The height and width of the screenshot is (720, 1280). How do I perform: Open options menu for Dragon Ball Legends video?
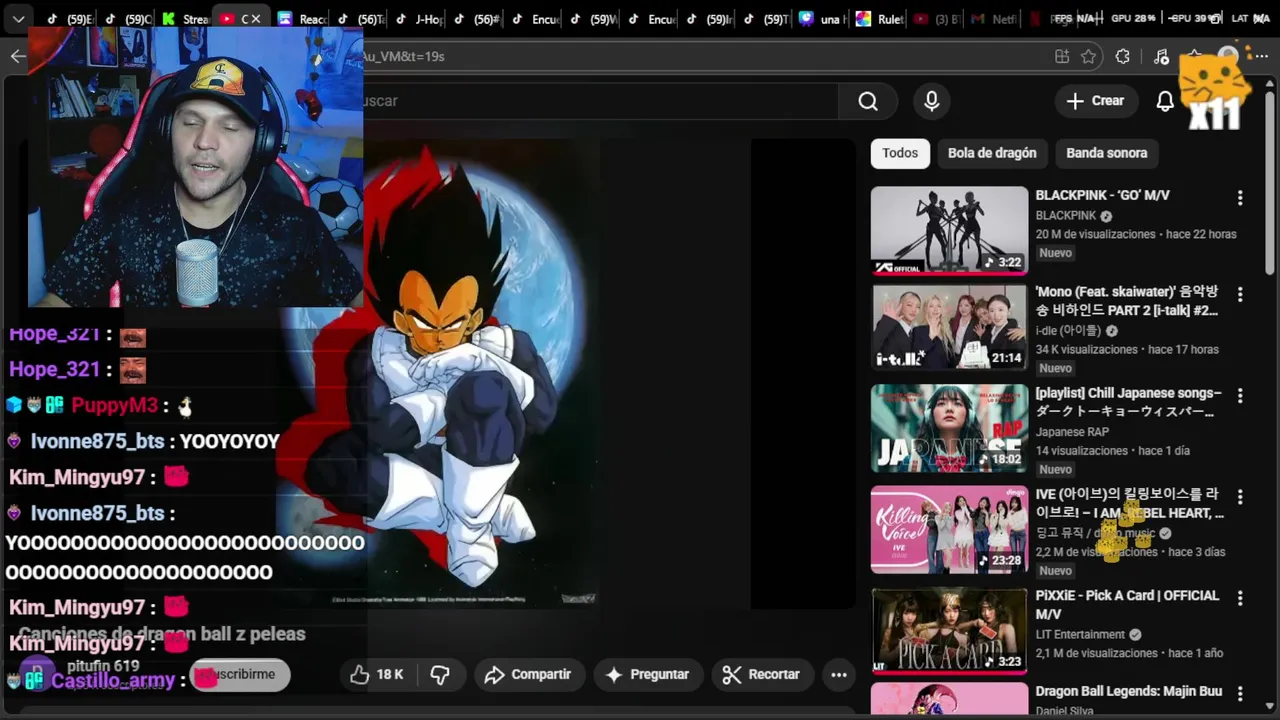[1240, 694]
